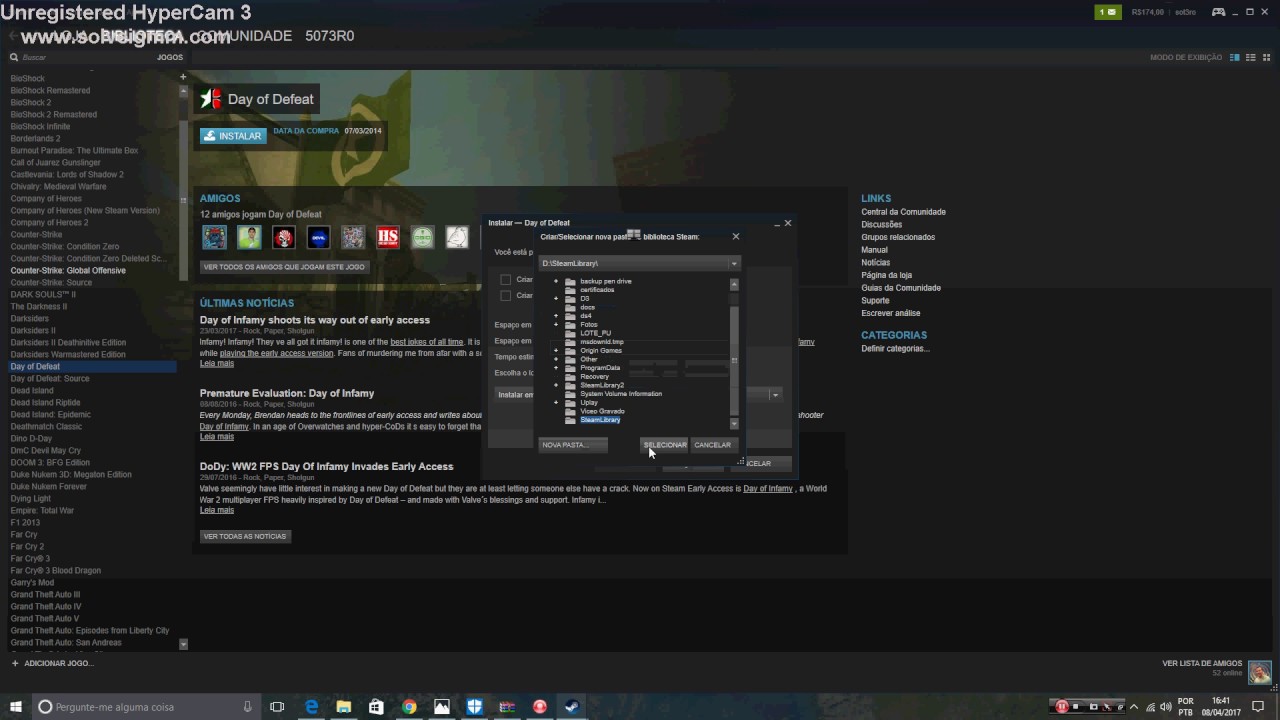
Task: Open Windows Store from the taskbar
Action: 376,707
